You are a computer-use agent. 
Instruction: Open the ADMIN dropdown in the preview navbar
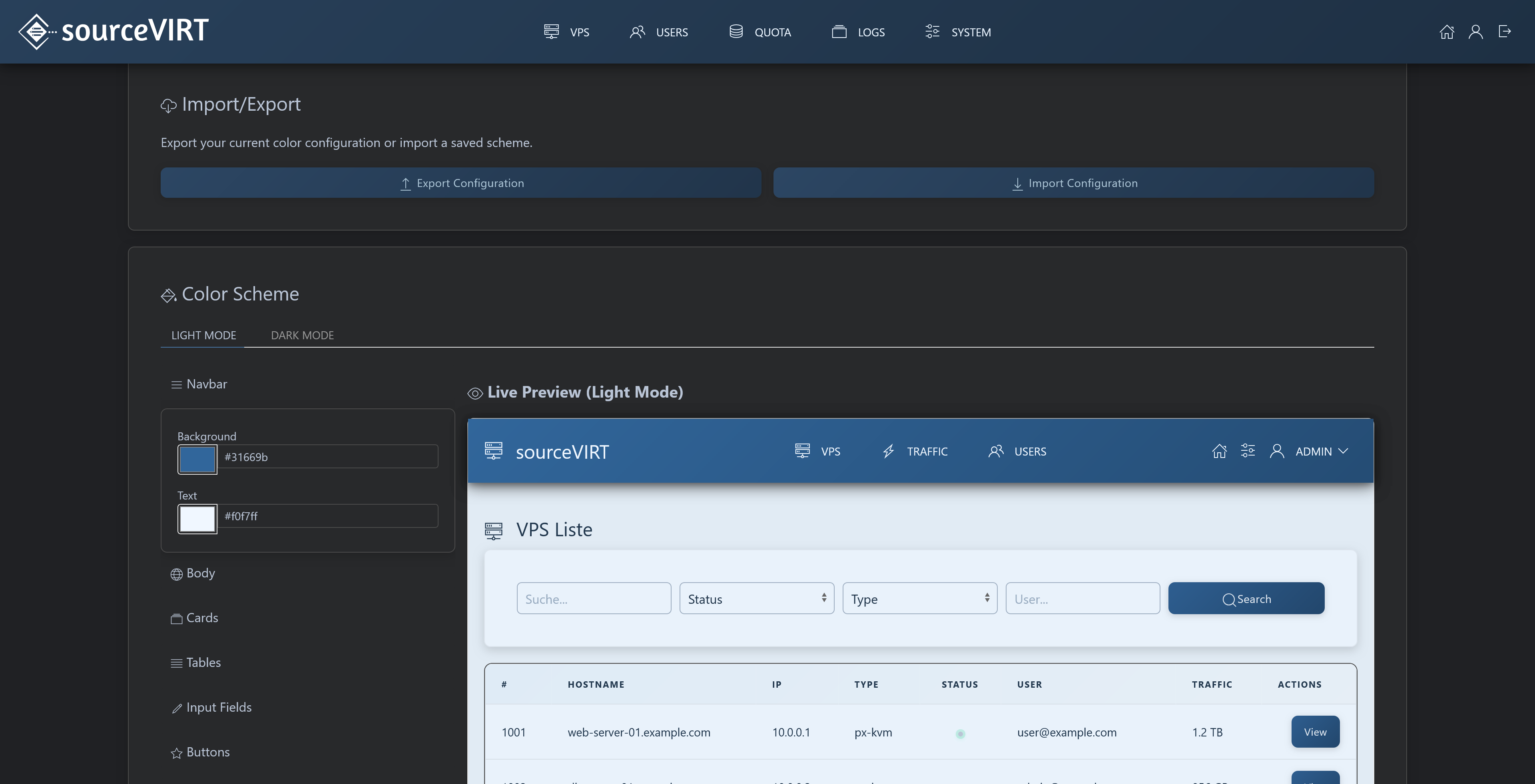(1309, 451)
